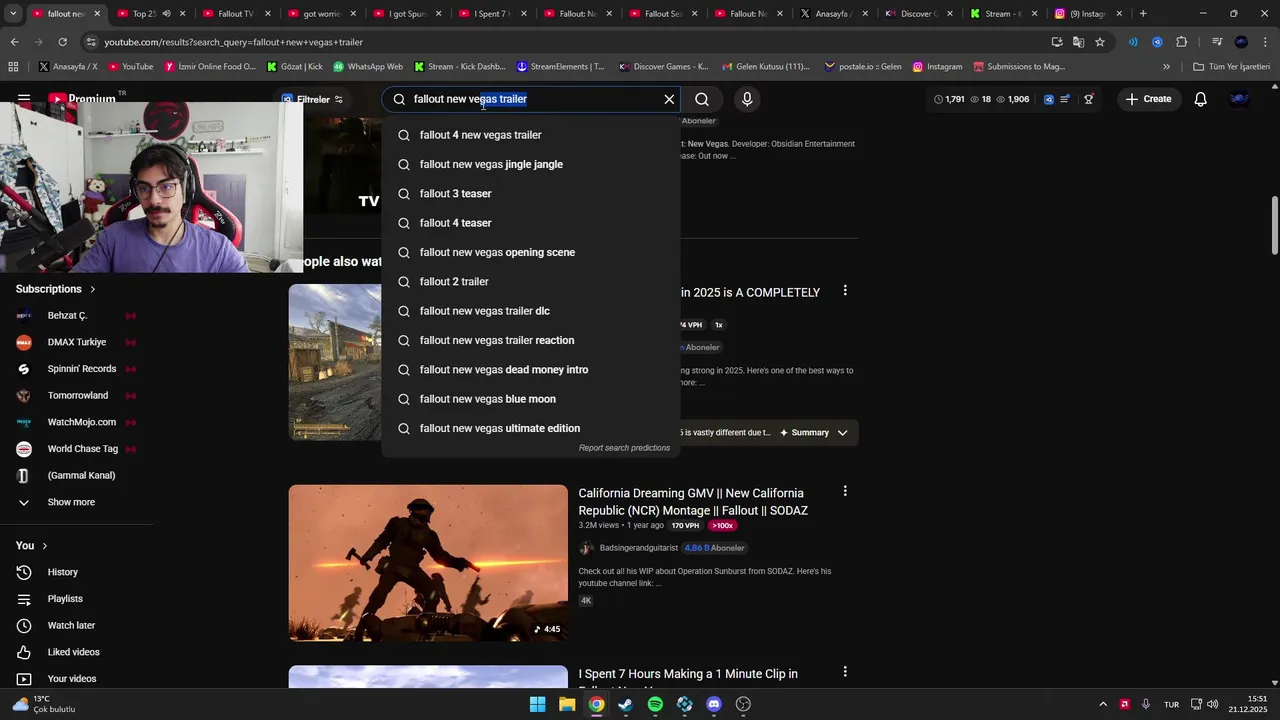
Task: Click the Create button
Action: click(1148, 99)
